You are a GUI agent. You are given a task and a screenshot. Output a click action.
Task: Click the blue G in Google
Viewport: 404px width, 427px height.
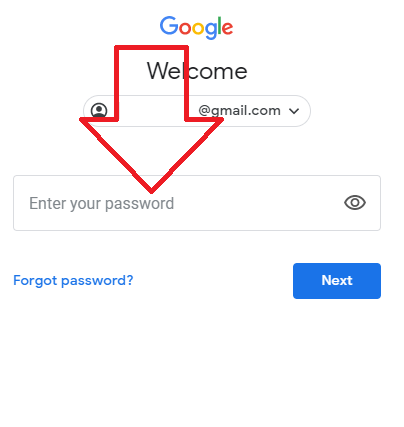169,26
